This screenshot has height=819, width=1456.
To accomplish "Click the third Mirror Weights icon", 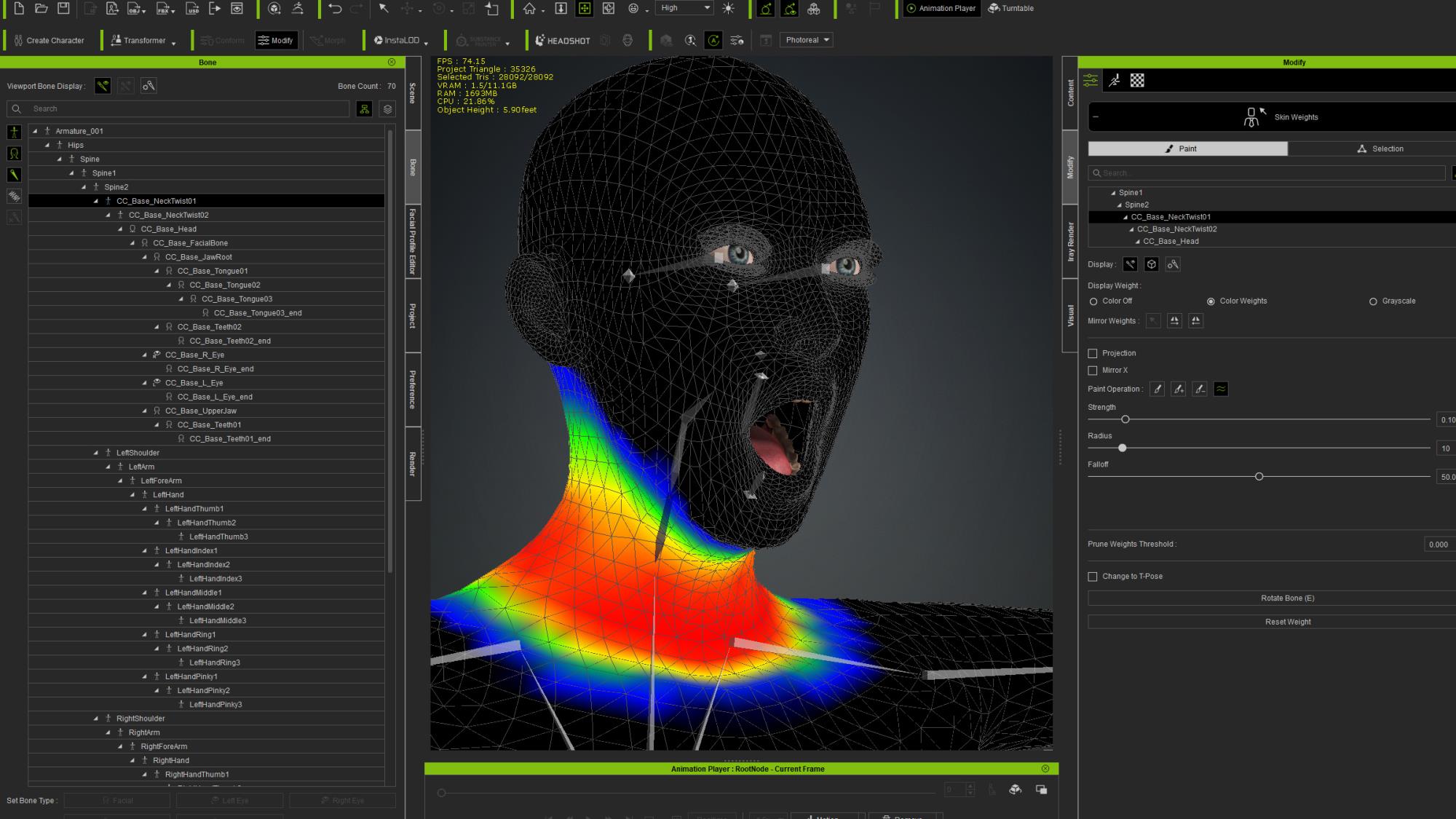I will tap(1195, 321).
